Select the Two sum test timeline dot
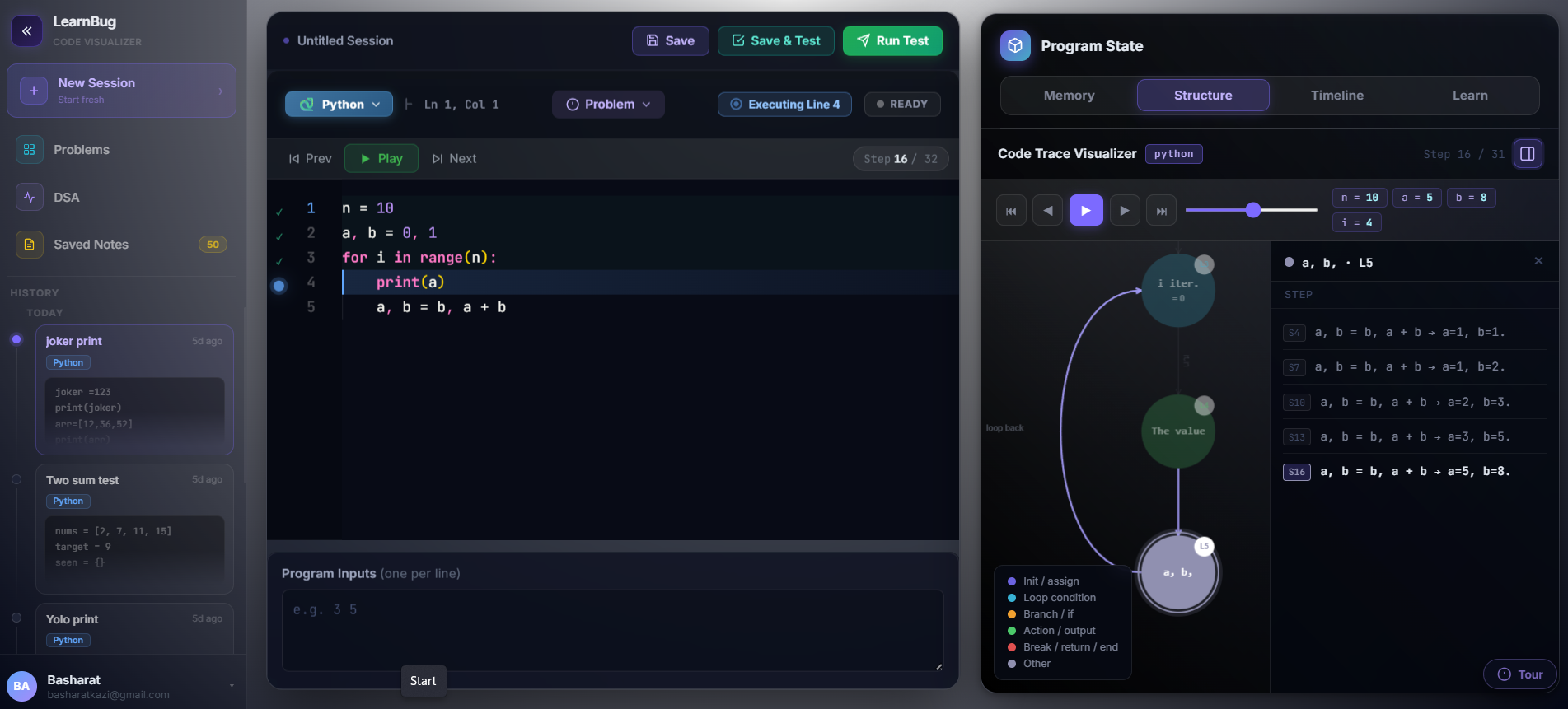 pyautogui.click(x=16, y=479)
